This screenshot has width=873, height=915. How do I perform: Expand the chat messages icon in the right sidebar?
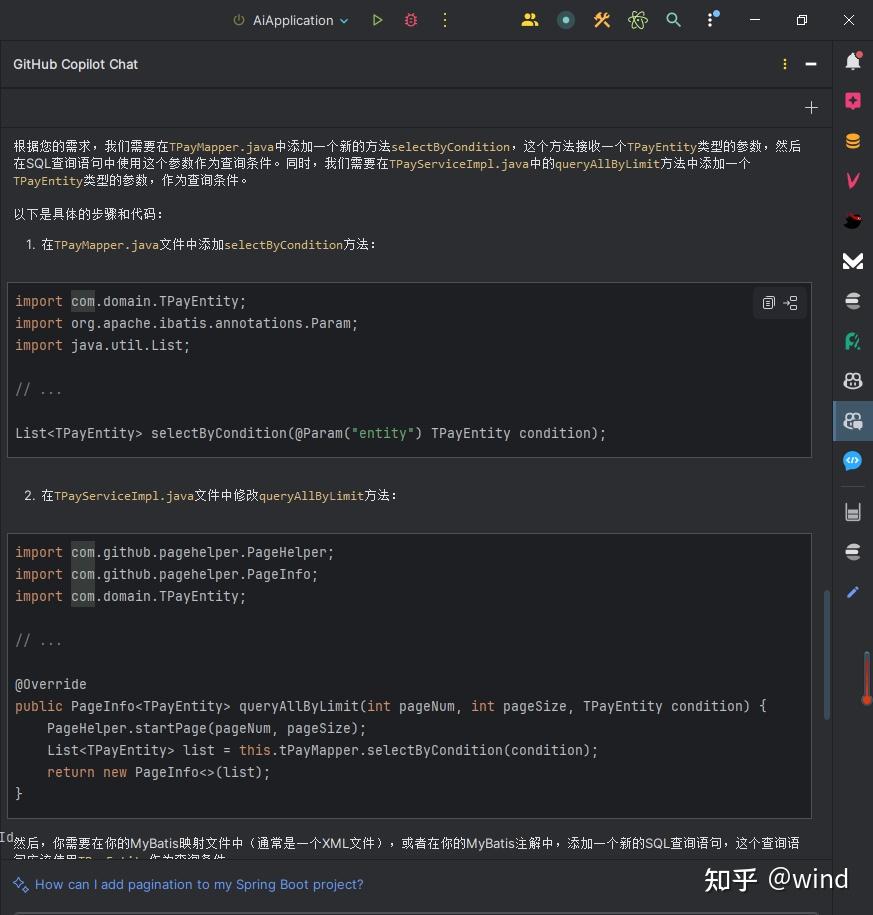[852, 461]
